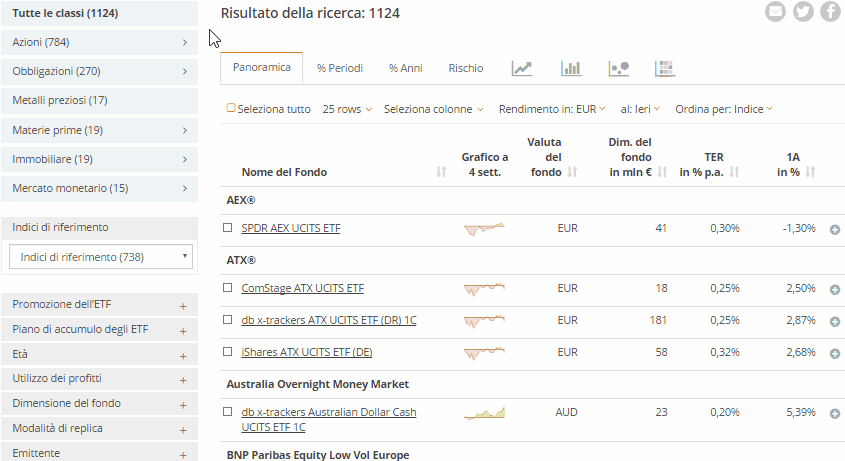The height and width of the screenshot is (461, 845).
Task: Select checkbox for ComStage ATX UCITS ETF
Action: pyautogui.click(x=228, y=288)
